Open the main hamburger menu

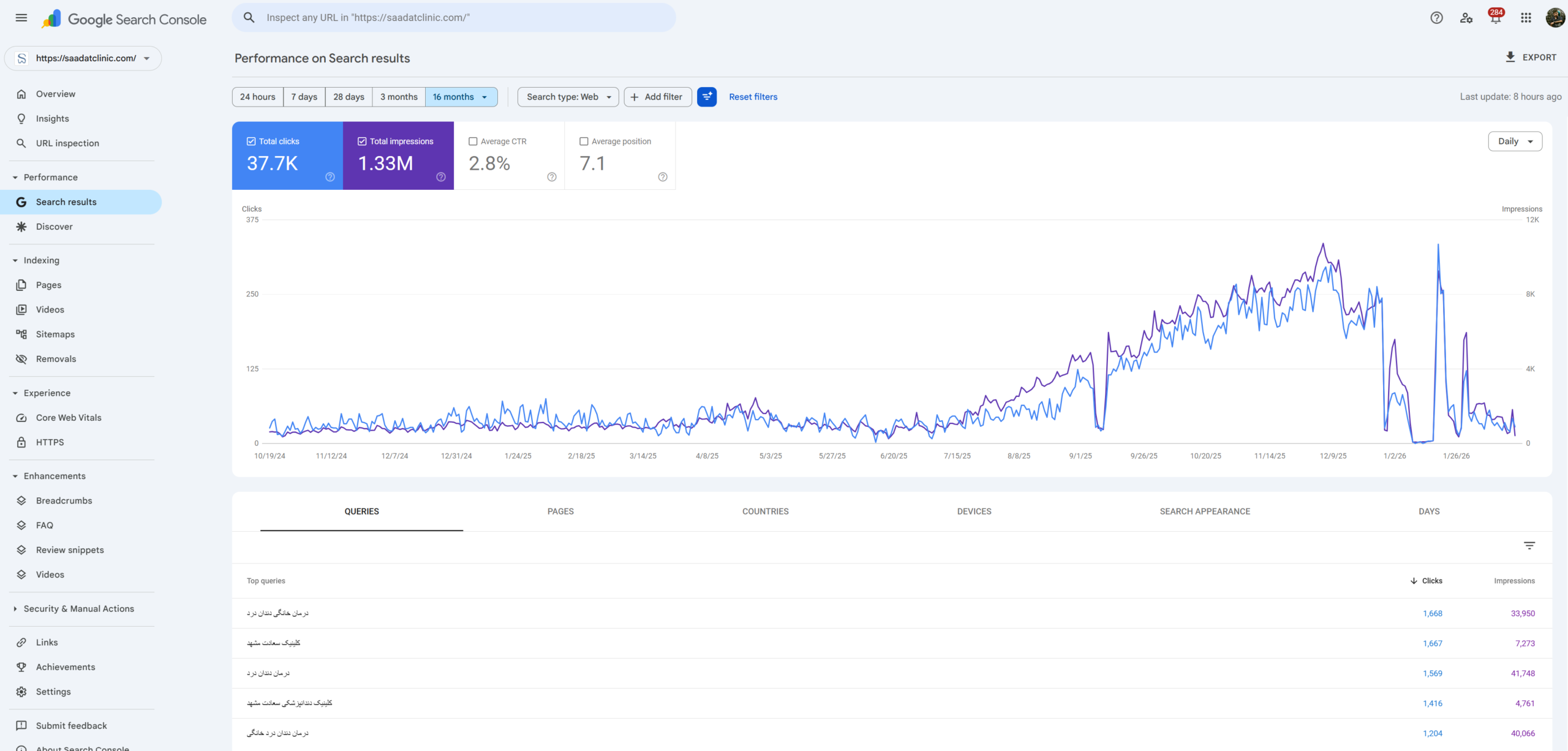(x=21, y=18)
